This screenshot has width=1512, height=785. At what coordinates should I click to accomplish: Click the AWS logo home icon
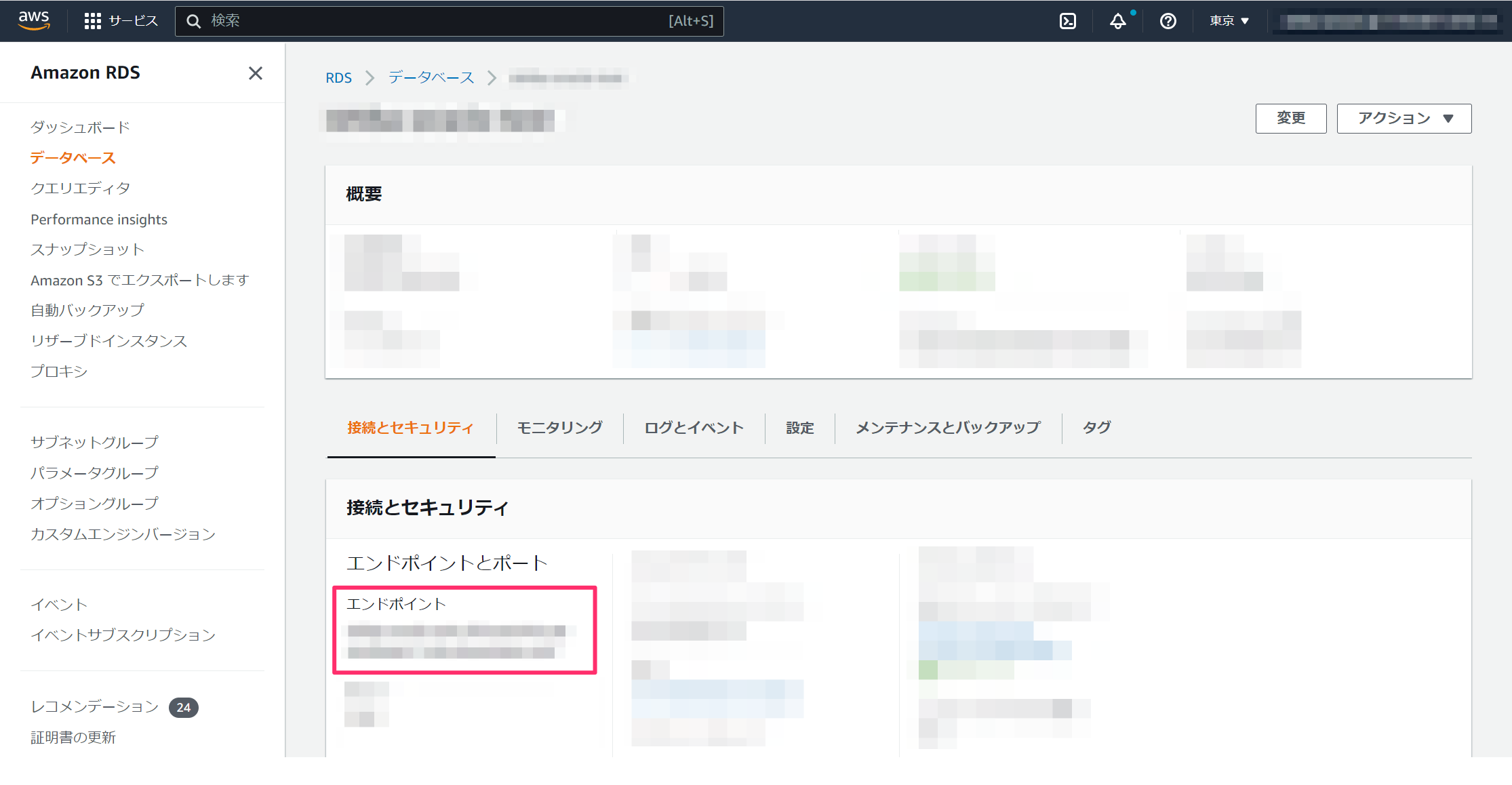tap(34, 20)
